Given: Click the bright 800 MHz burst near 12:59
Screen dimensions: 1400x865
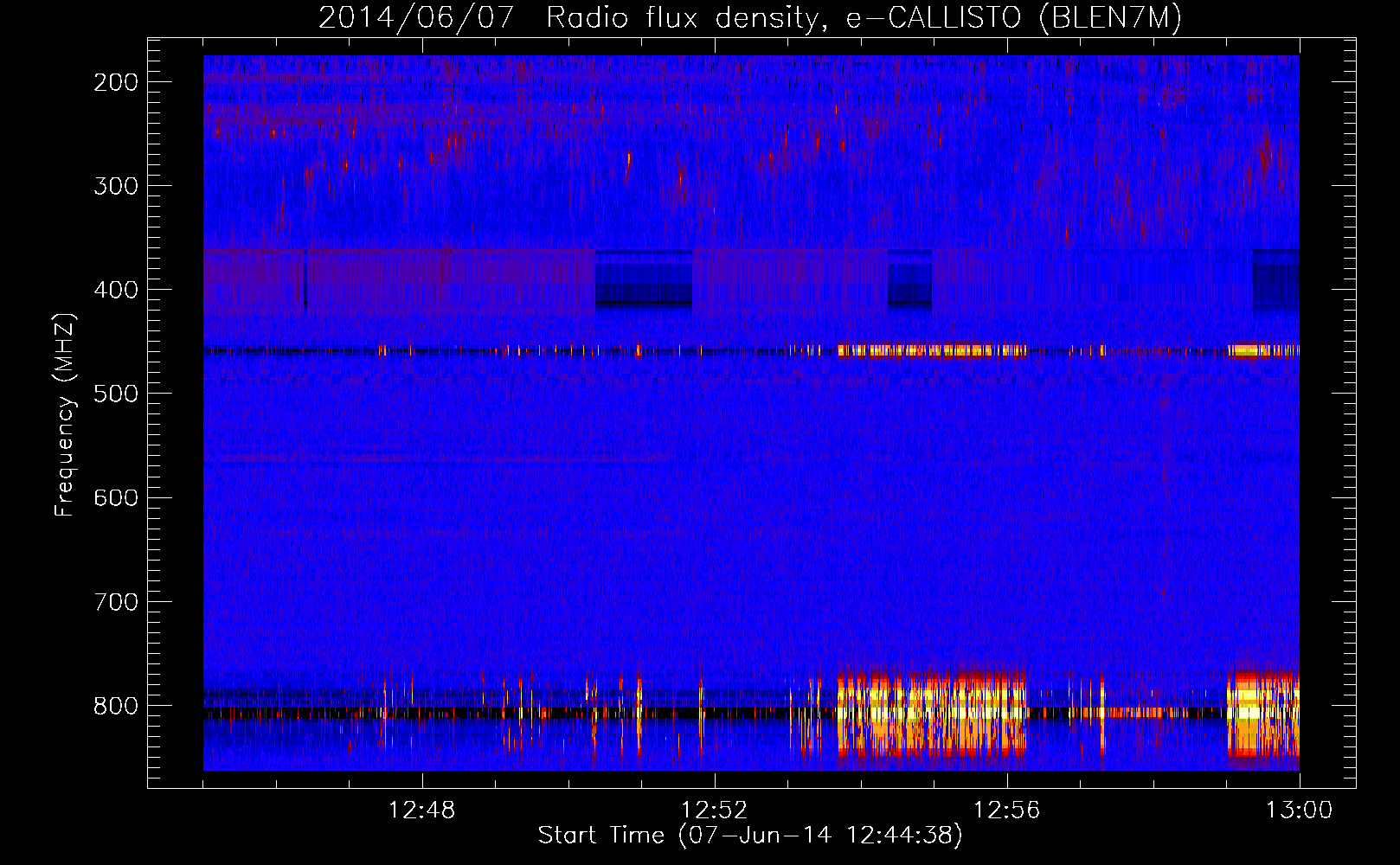Looking at the screenshot, I should [1263, 714].
